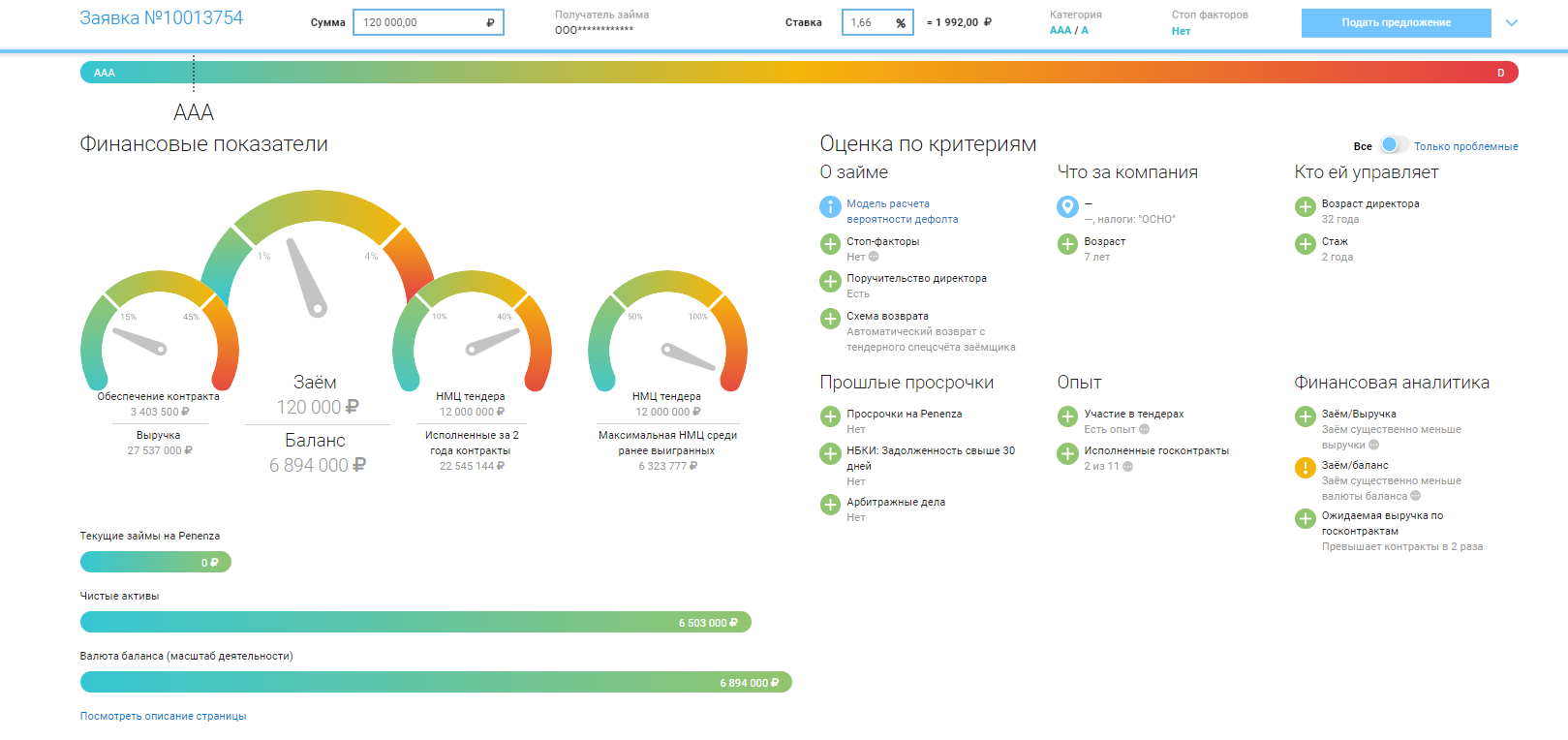Click the location pin icon under Что за компания
Screen dimensions: 1568x740
pyautogui.click(x=1067, y=206)
